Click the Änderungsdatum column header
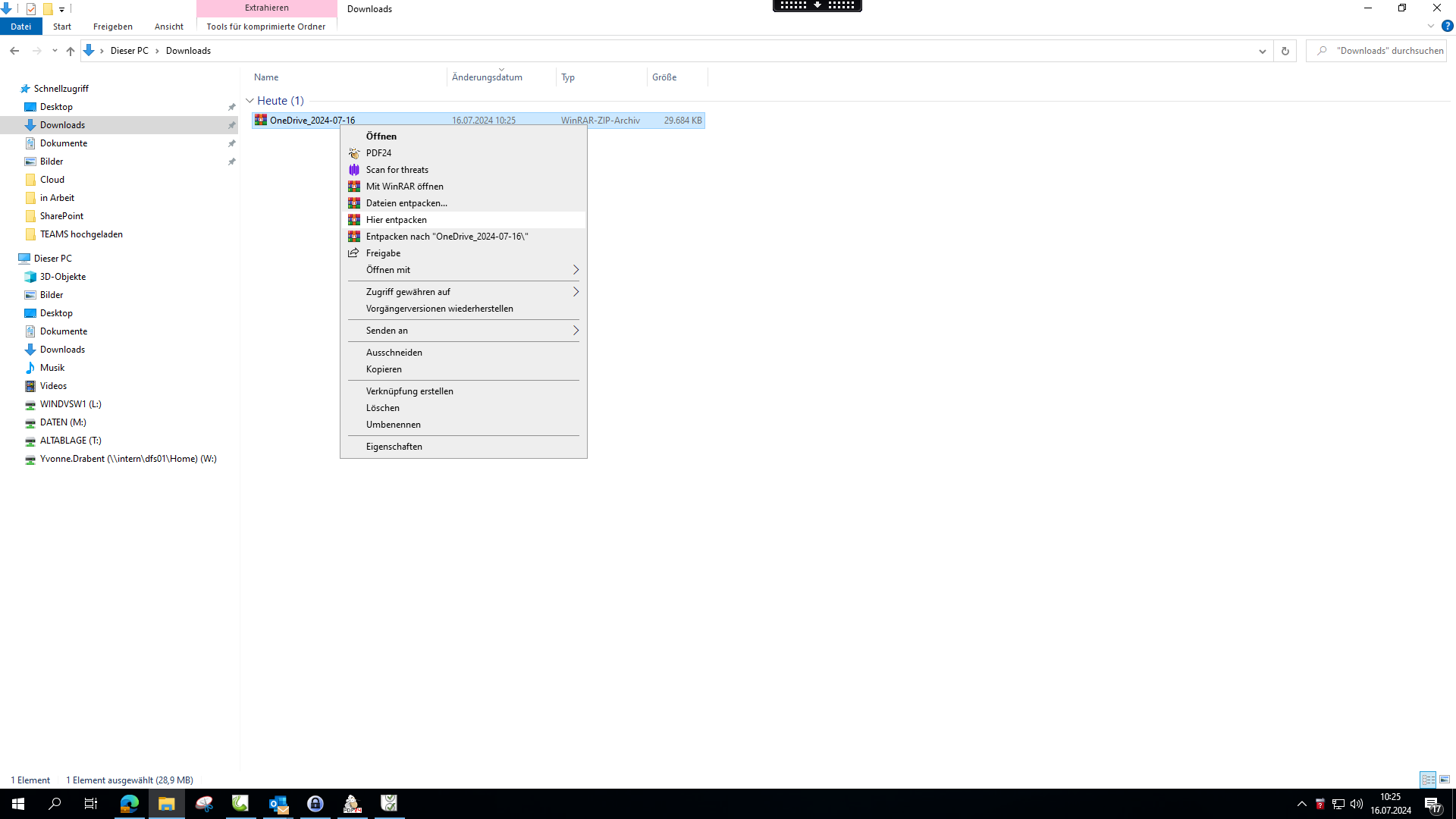This screenshot has width=1456, height=819. 487,77
